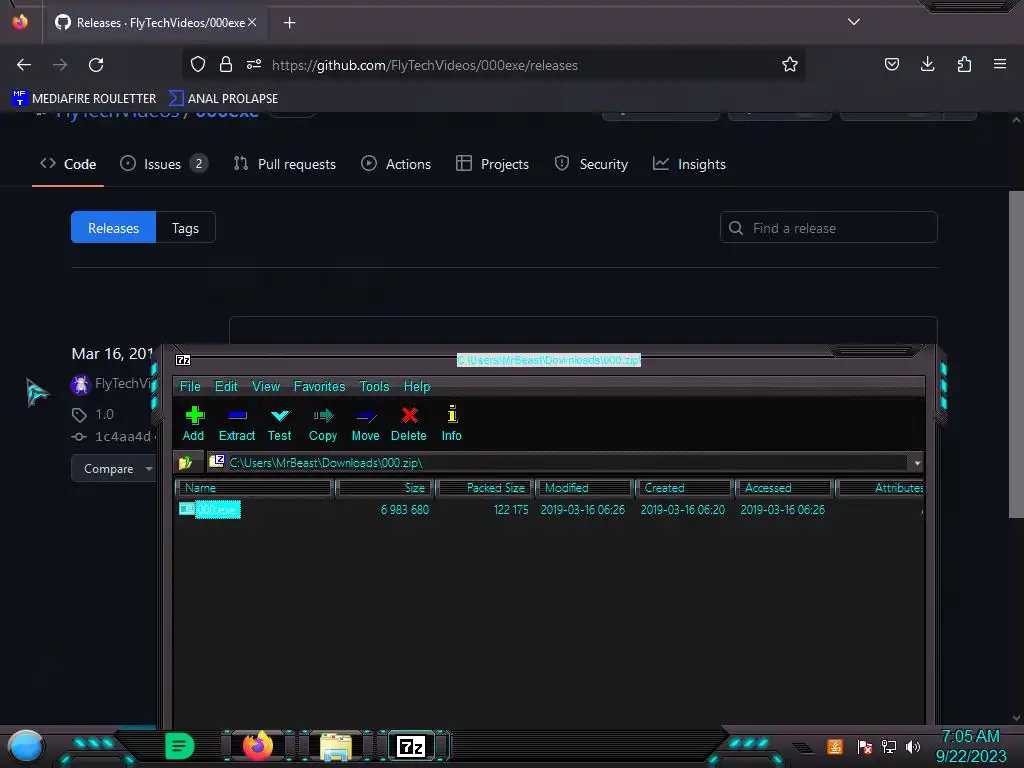Open commit 1c4aa4d link
The width and height of the screenshot is (1024, 768).
pyautogui.click(x=123, y=436)
